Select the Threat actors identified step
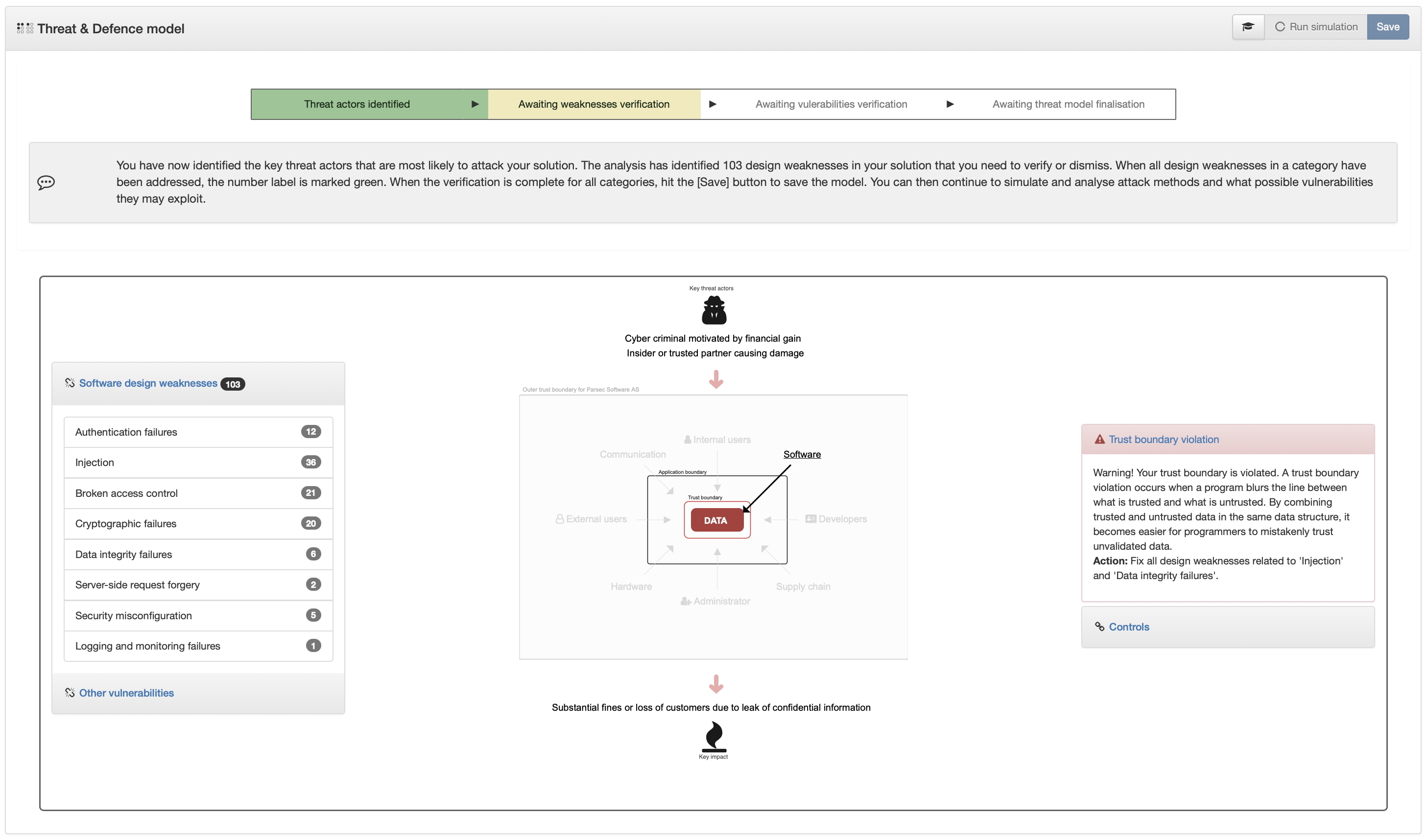This screenshot has height=840, width=1428. (357, 104)
